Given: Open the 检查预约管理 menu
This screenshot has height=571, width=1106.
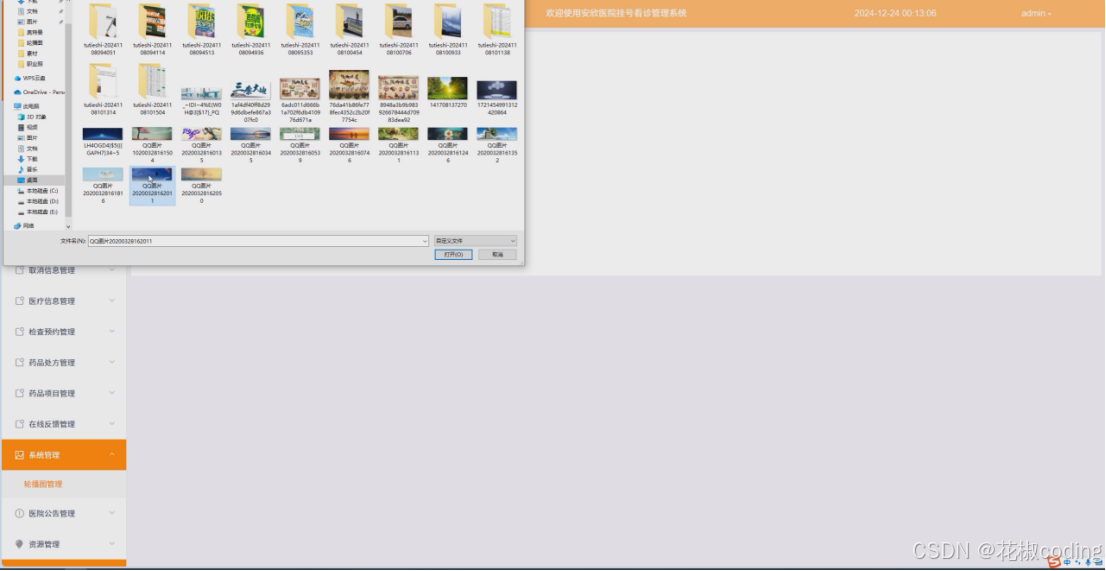Looking at the screenshot, I should (63, 332).
